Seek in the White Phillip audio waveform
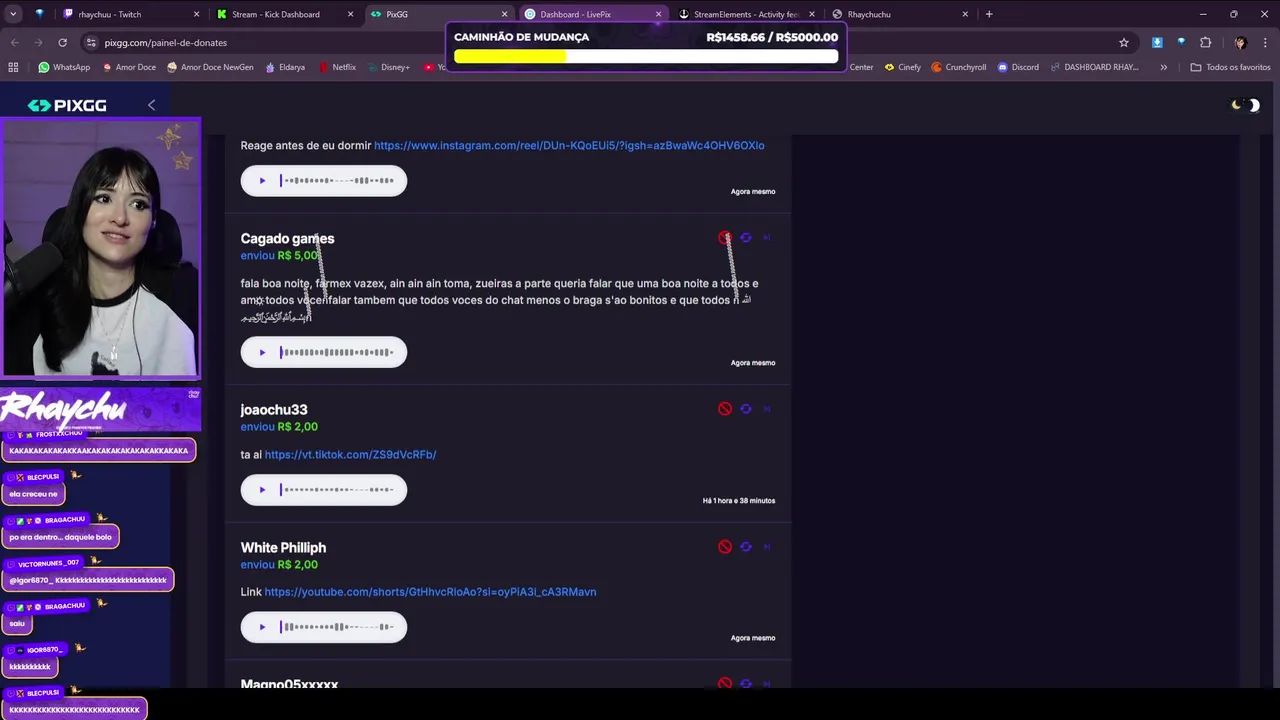Screen dimensions: 1280x720 tap(338, 627)
